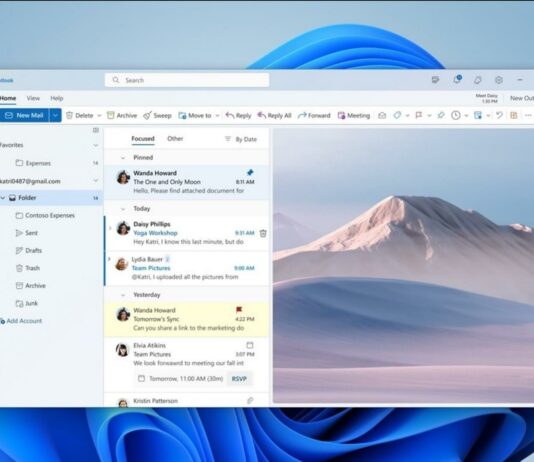
Task: Open the notification icon with blue badge
Action: pos(457,80)
